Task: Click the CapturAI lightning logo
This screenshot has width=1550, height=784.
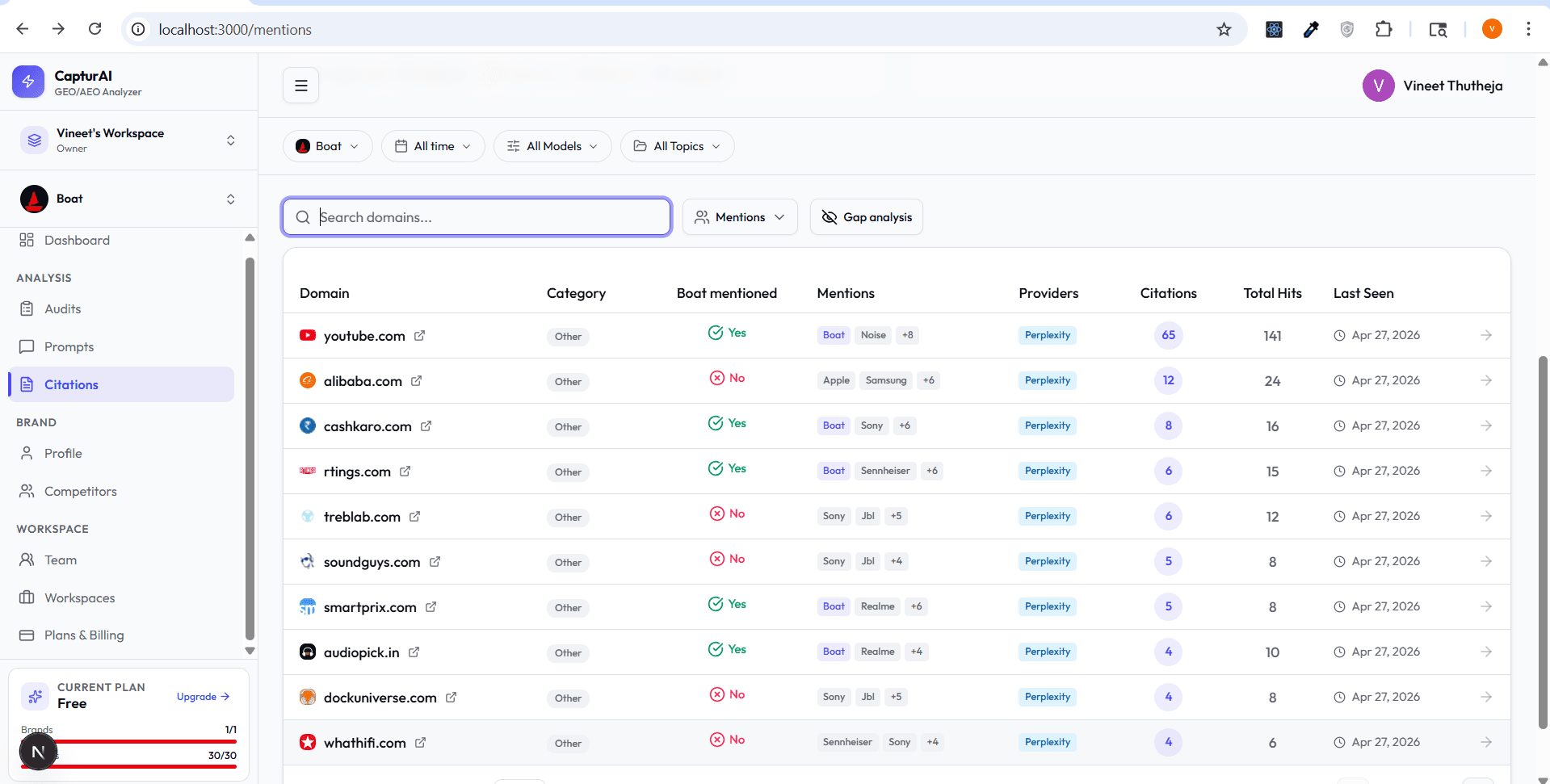Action: tap(28, 82)
